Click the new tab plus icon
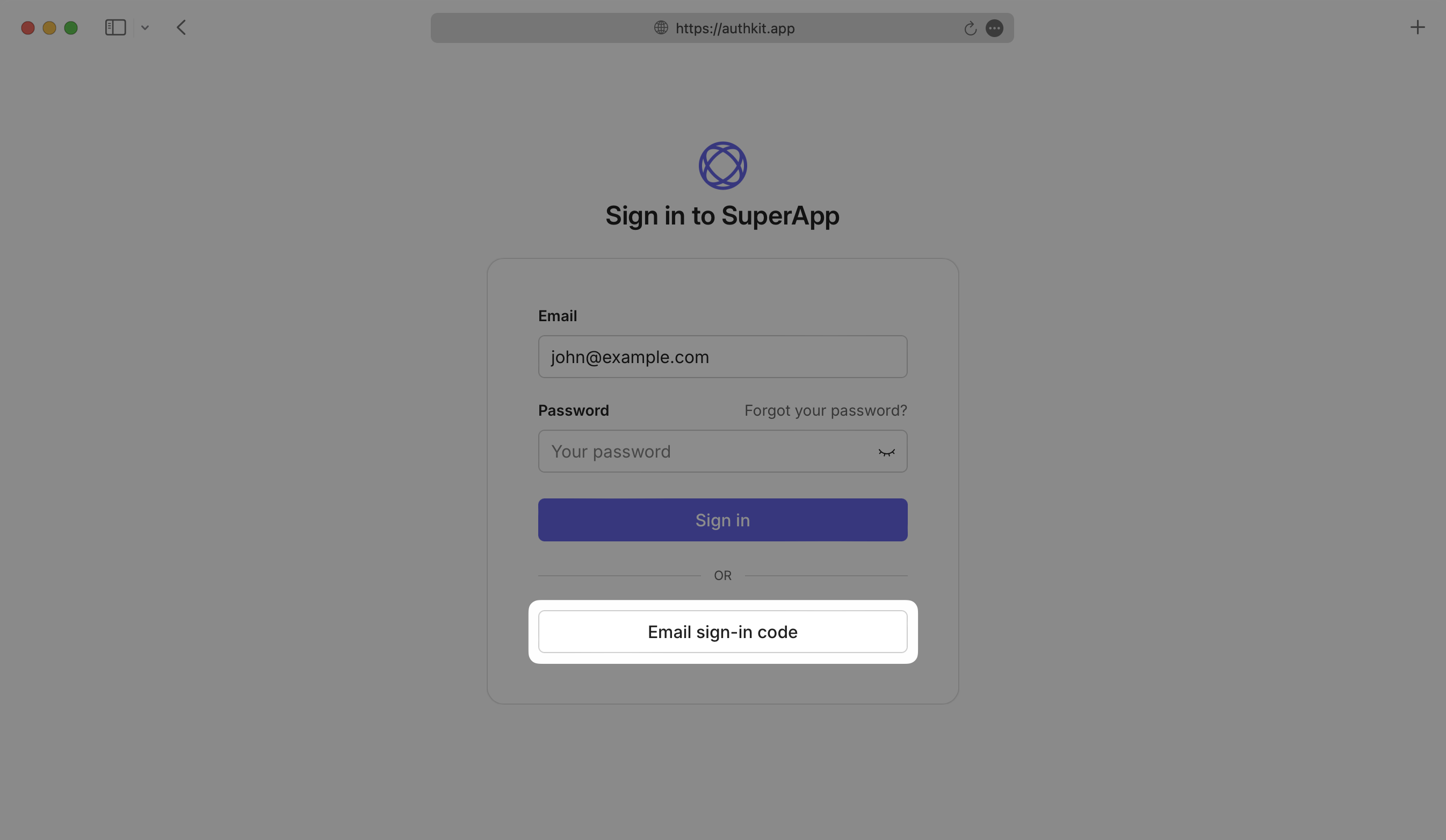 coord(1418,27)
